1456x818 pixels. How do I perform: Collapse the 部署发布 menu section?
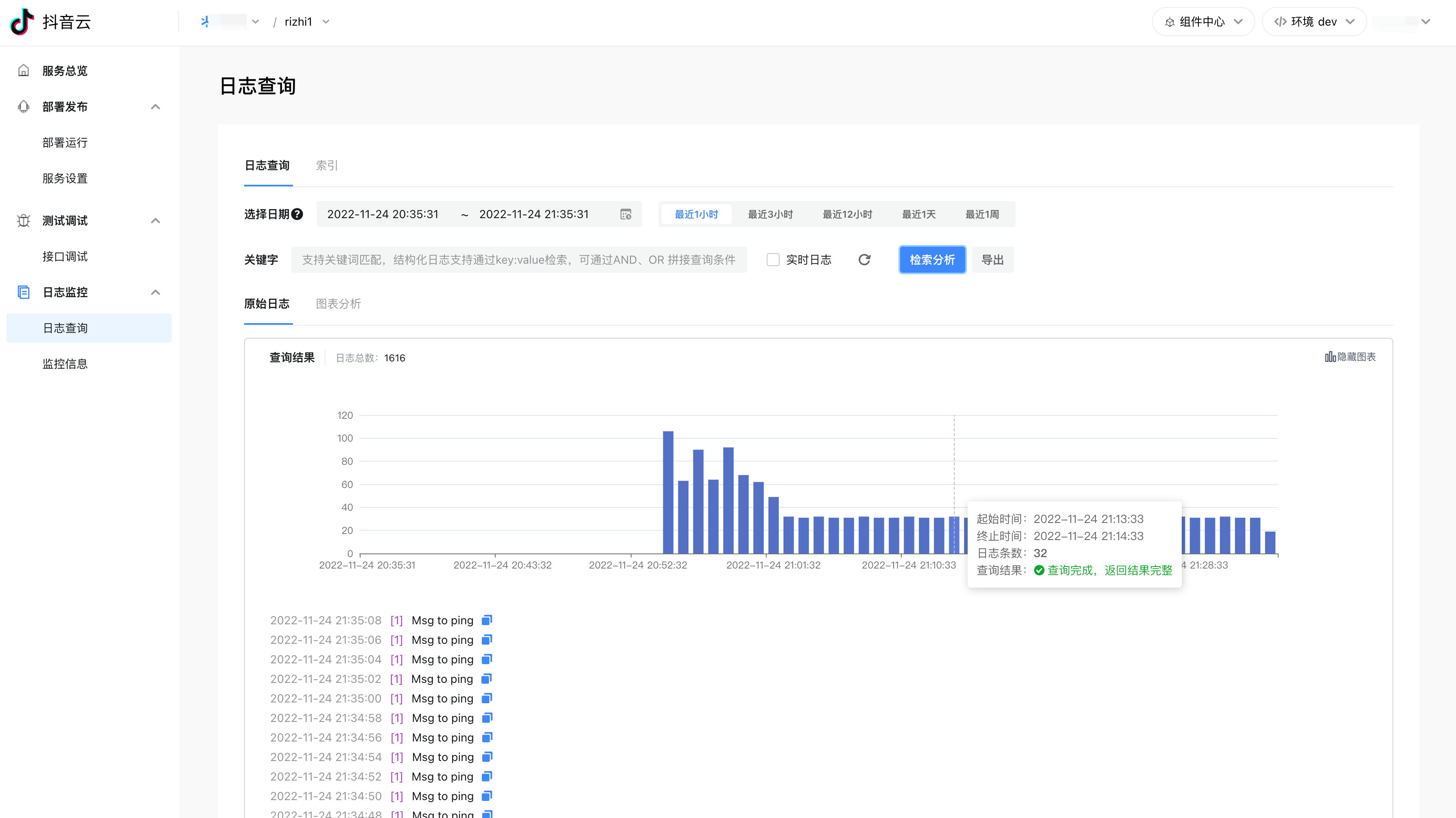(155, 107)
